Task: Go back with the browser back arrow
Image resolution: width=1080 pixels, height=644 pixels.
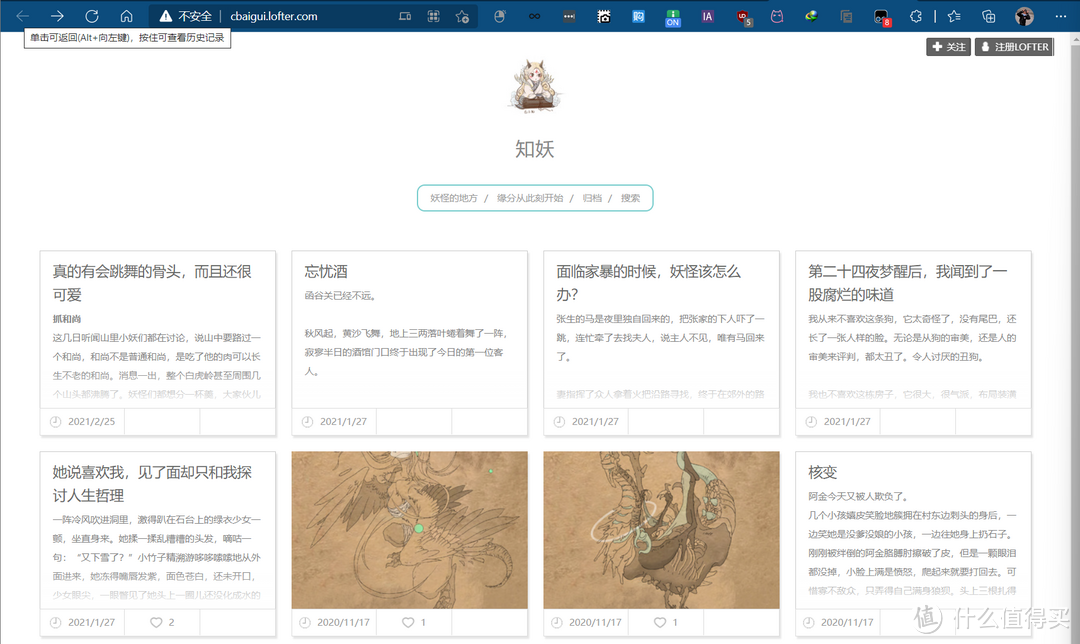Action: [x=23, y=16]
